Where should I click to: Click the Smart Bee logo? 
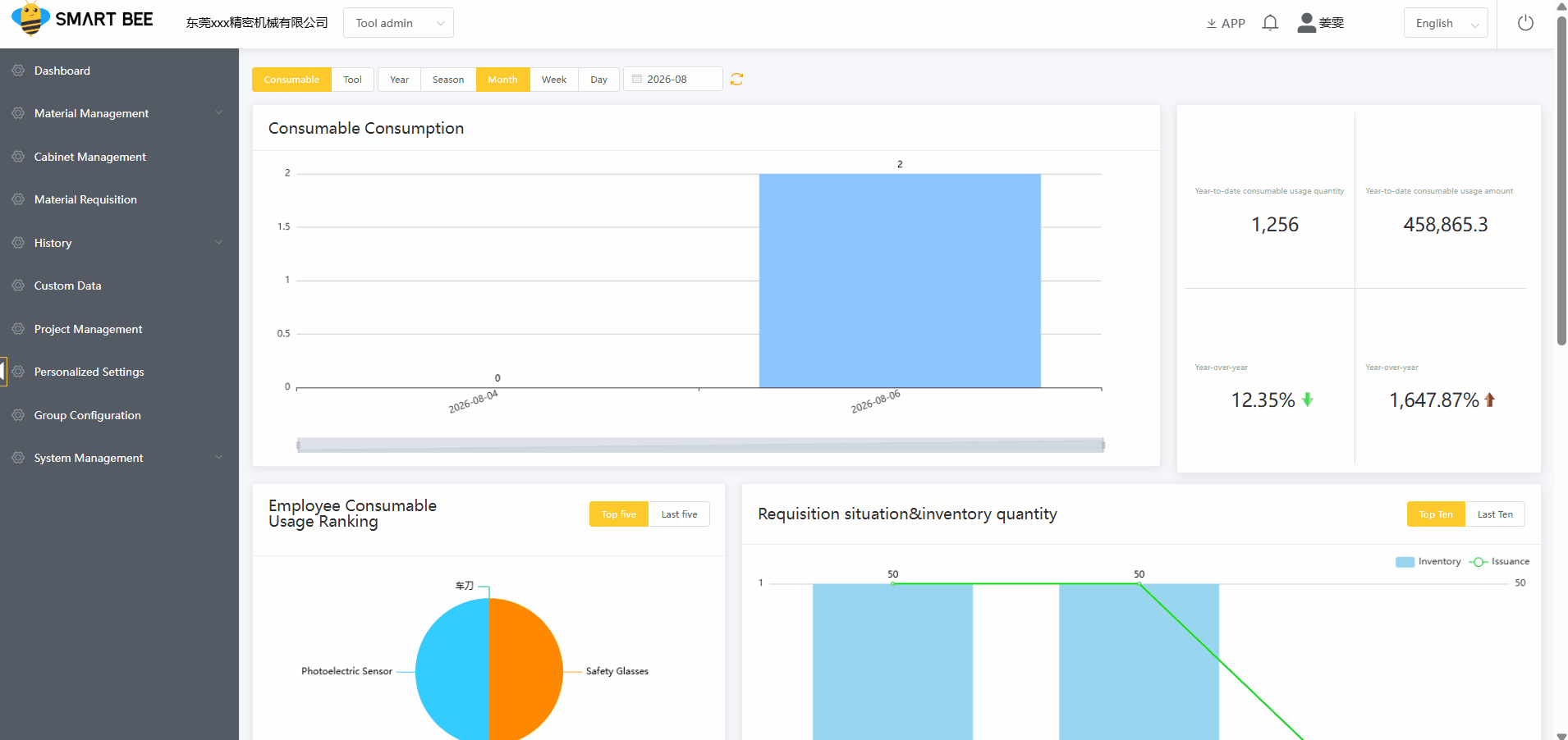(82, 19)
